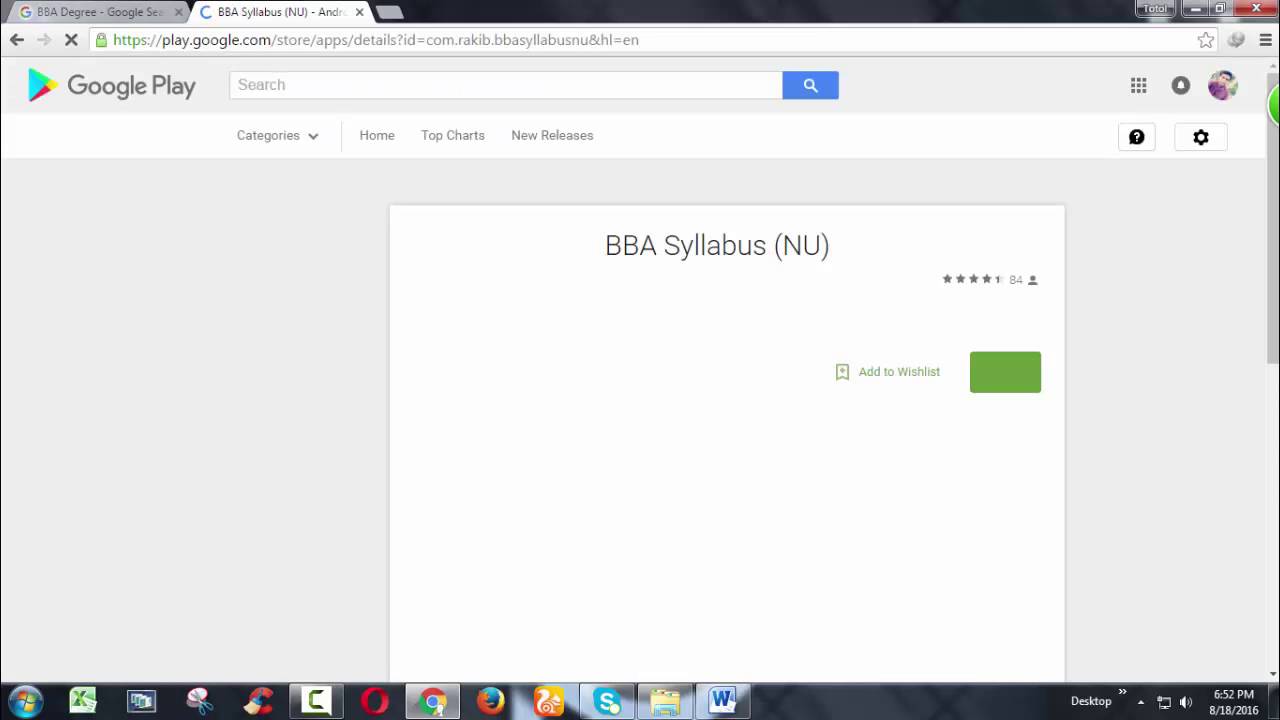Screen dimensions: 1280x720
Task: Open Skype from the taskbar
Action: [x=607, y=701]
